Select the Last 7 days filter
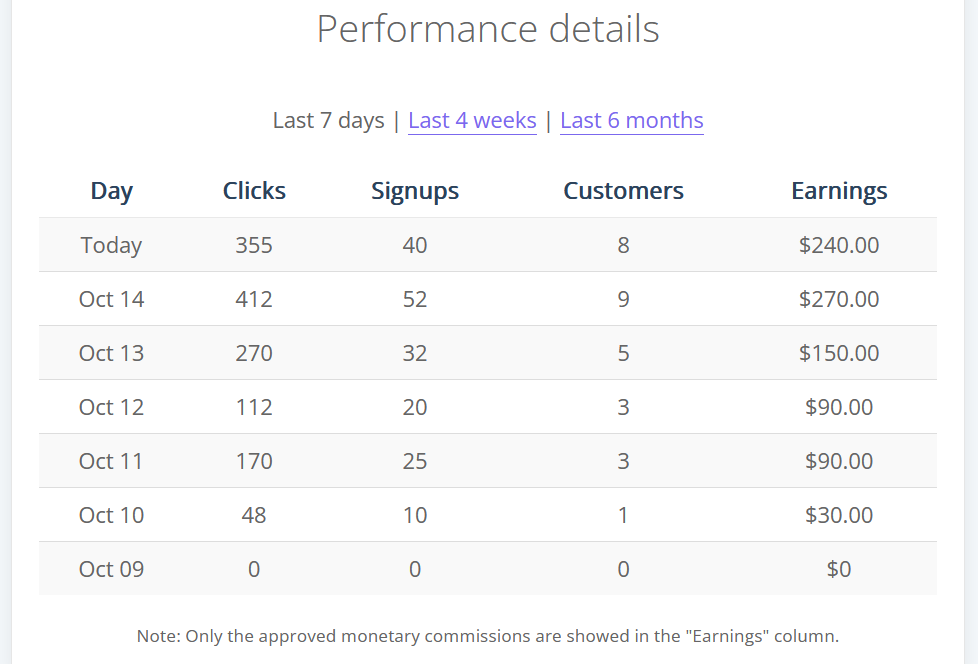This screenshot has height=664, width=978. (x=329, y=120)
